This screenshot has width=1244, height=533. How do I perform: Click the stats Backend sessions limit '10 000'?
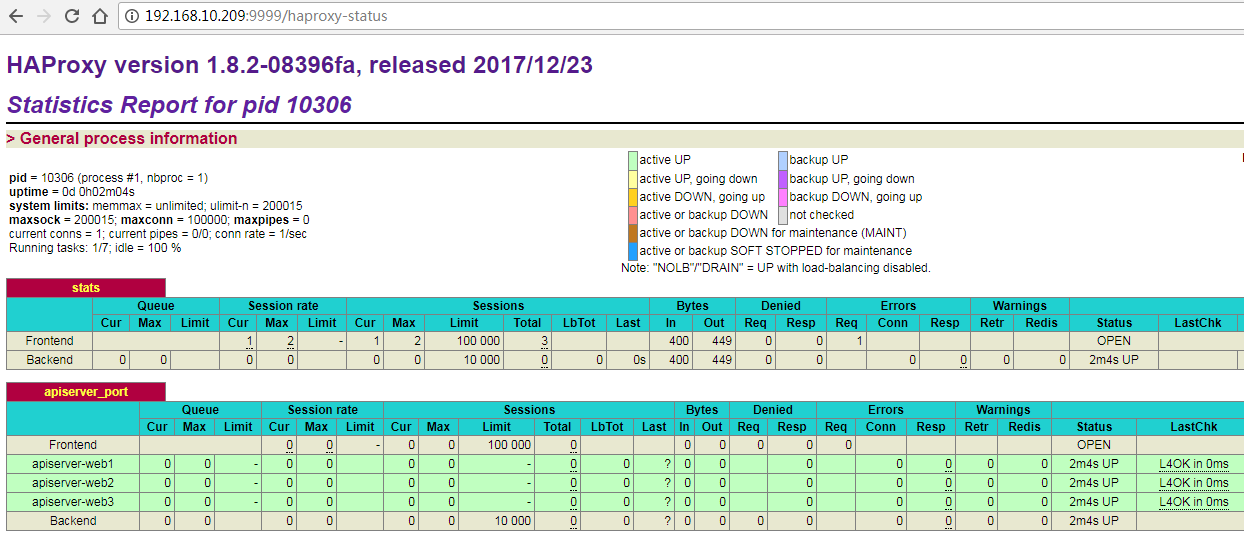[481, 360]
